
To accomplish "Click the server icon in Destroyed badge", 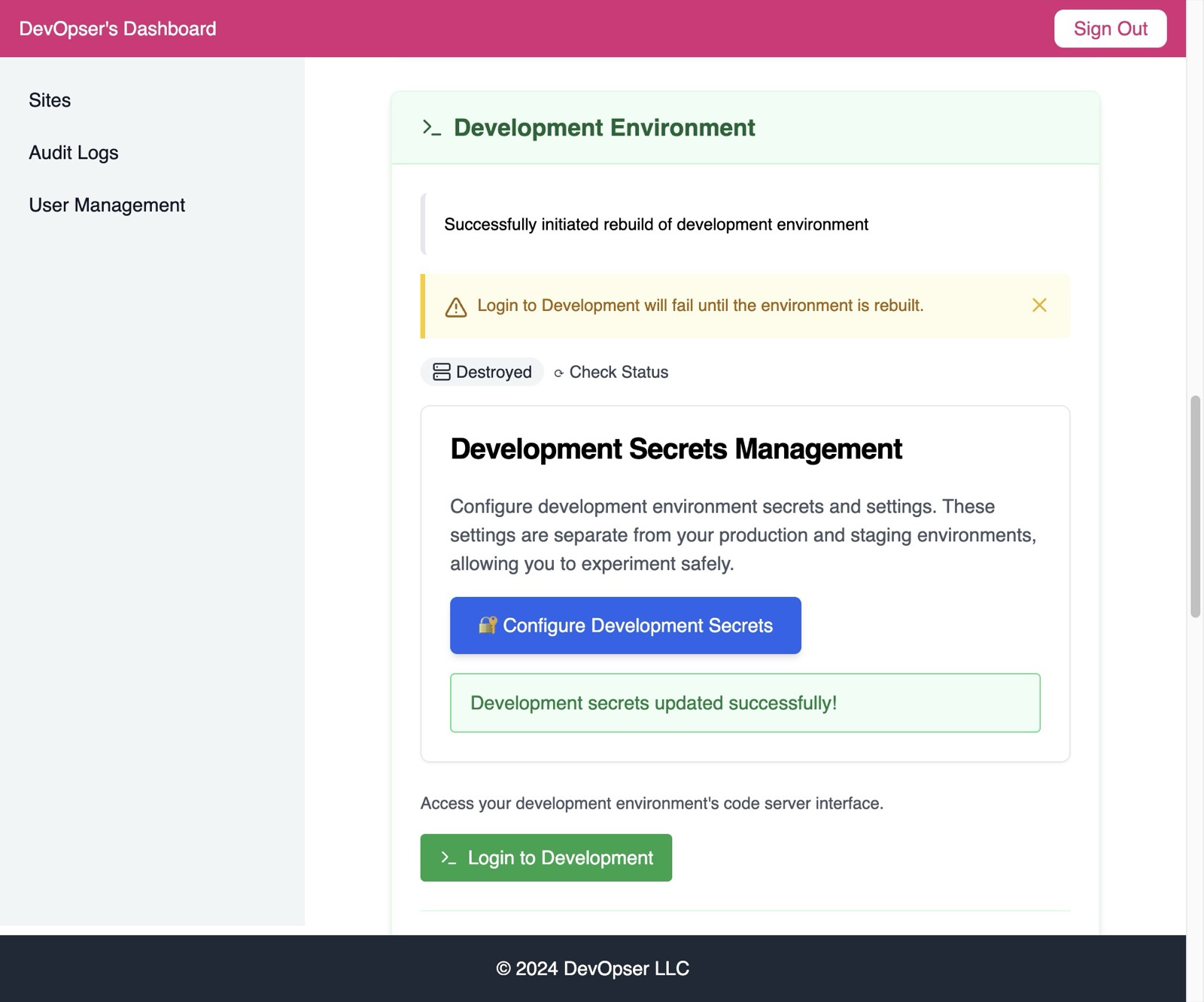I will (442, 372).
